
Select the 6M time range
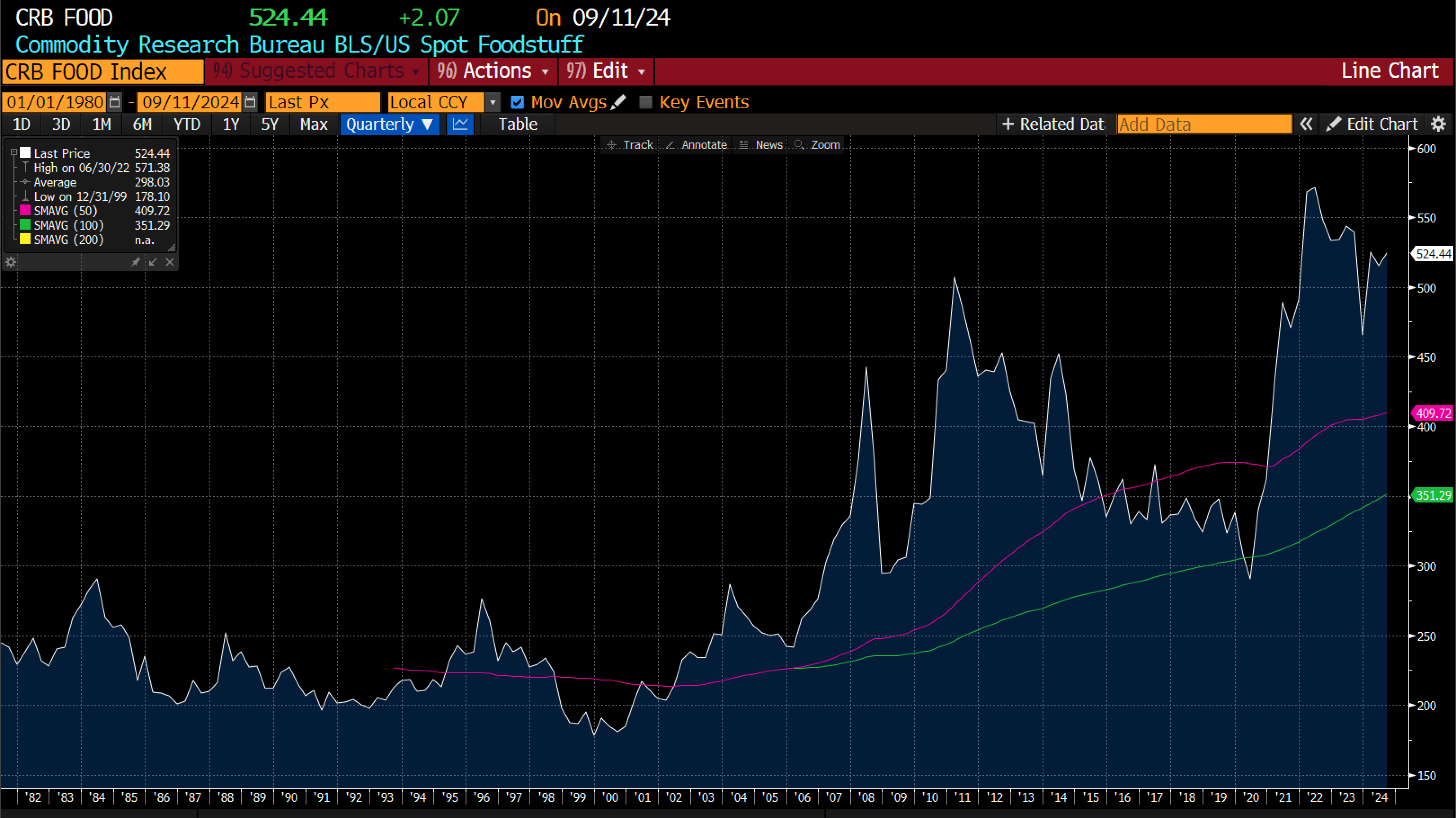pos(142,124)
